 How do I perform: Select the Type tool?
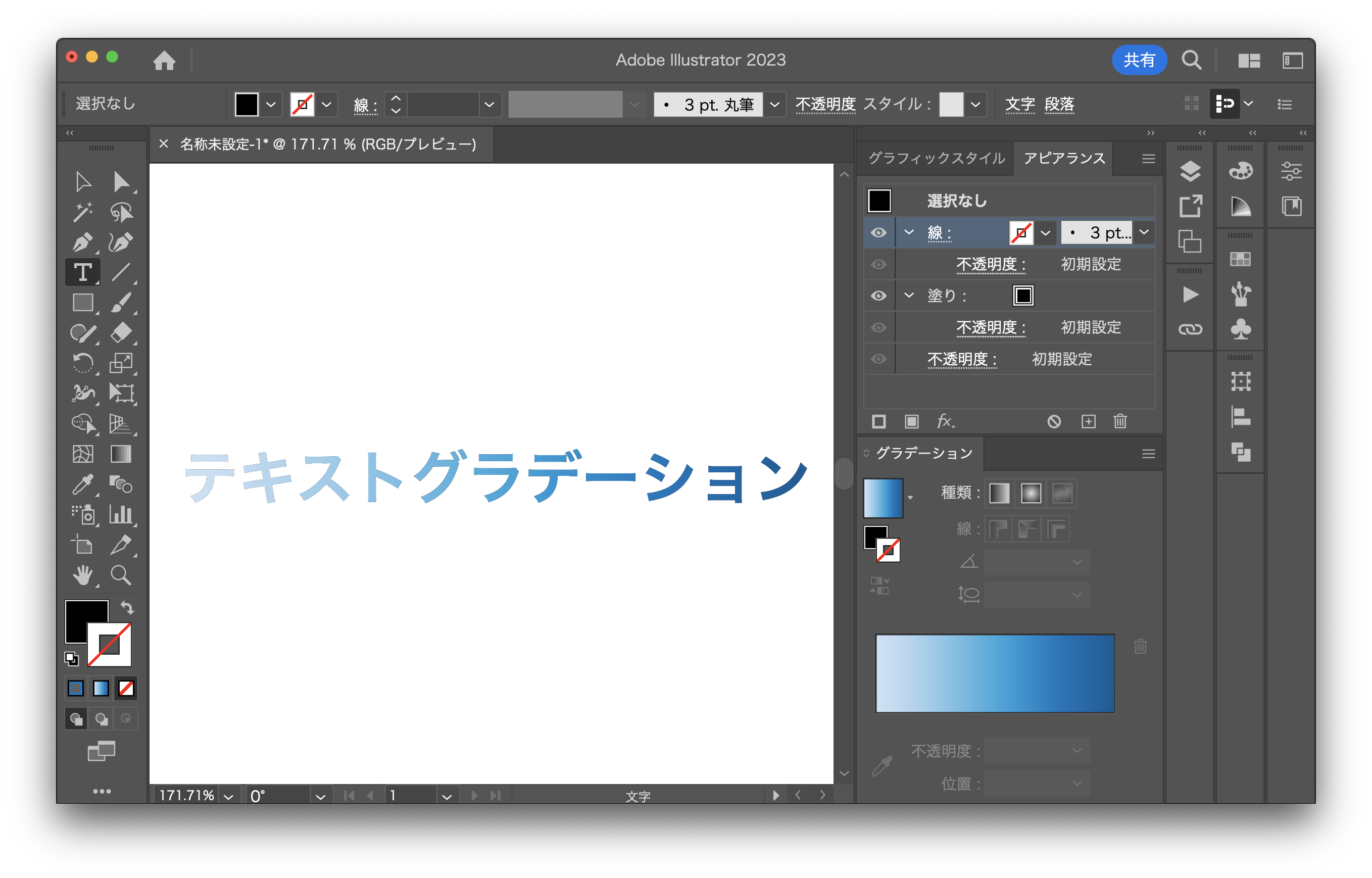click(83, 272)
